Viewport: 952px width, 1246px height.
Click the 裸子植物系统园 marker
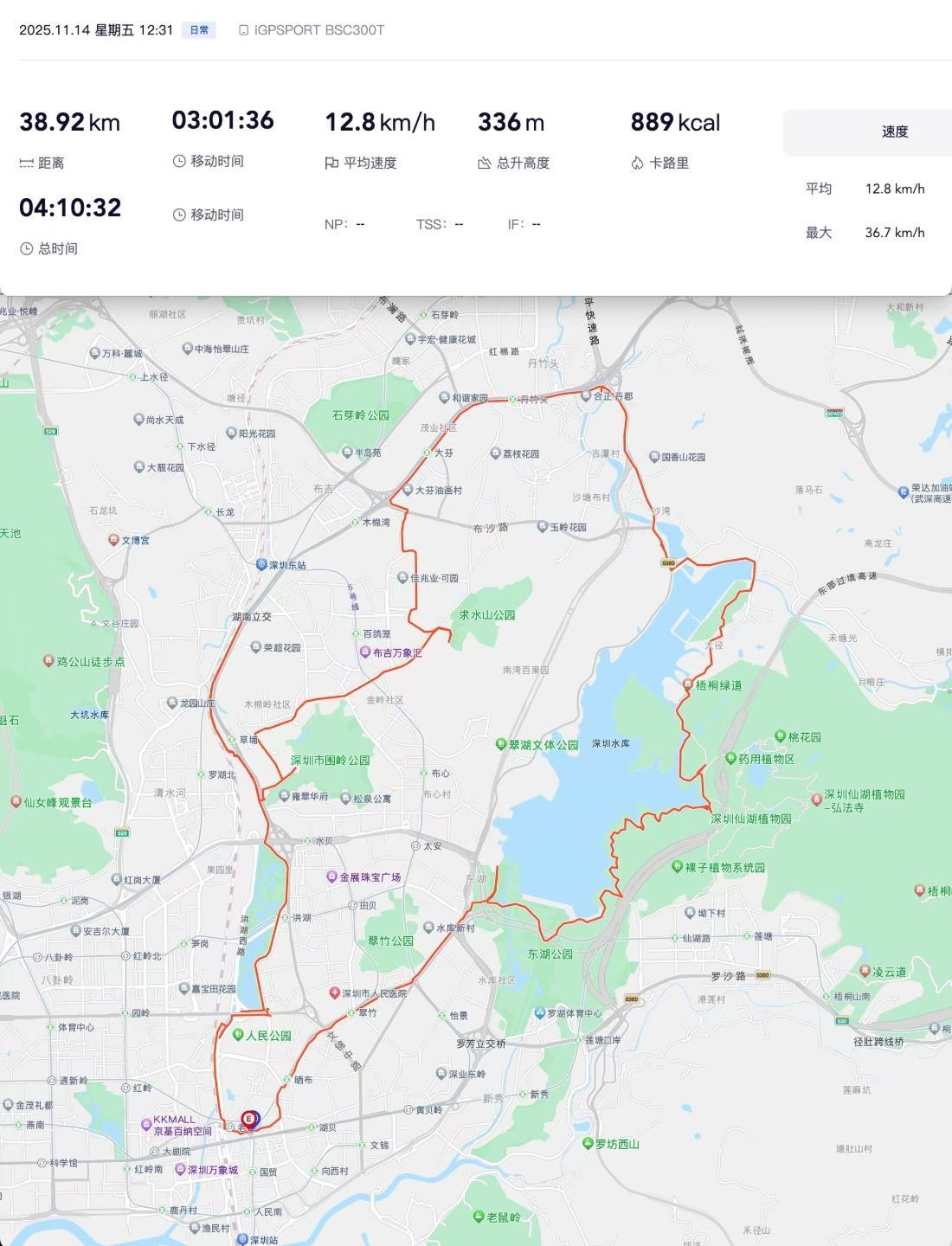coord(677,867)
